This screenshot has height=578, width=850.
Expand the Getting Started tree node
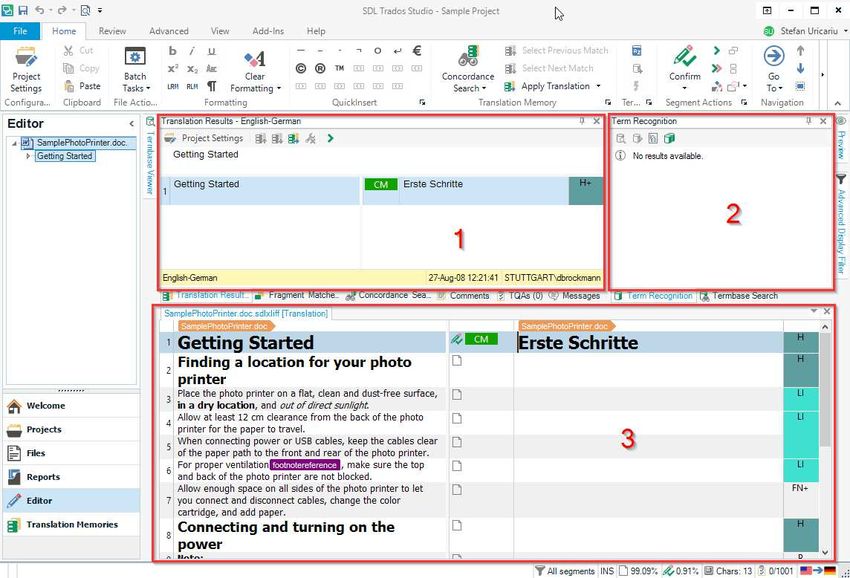28,156
